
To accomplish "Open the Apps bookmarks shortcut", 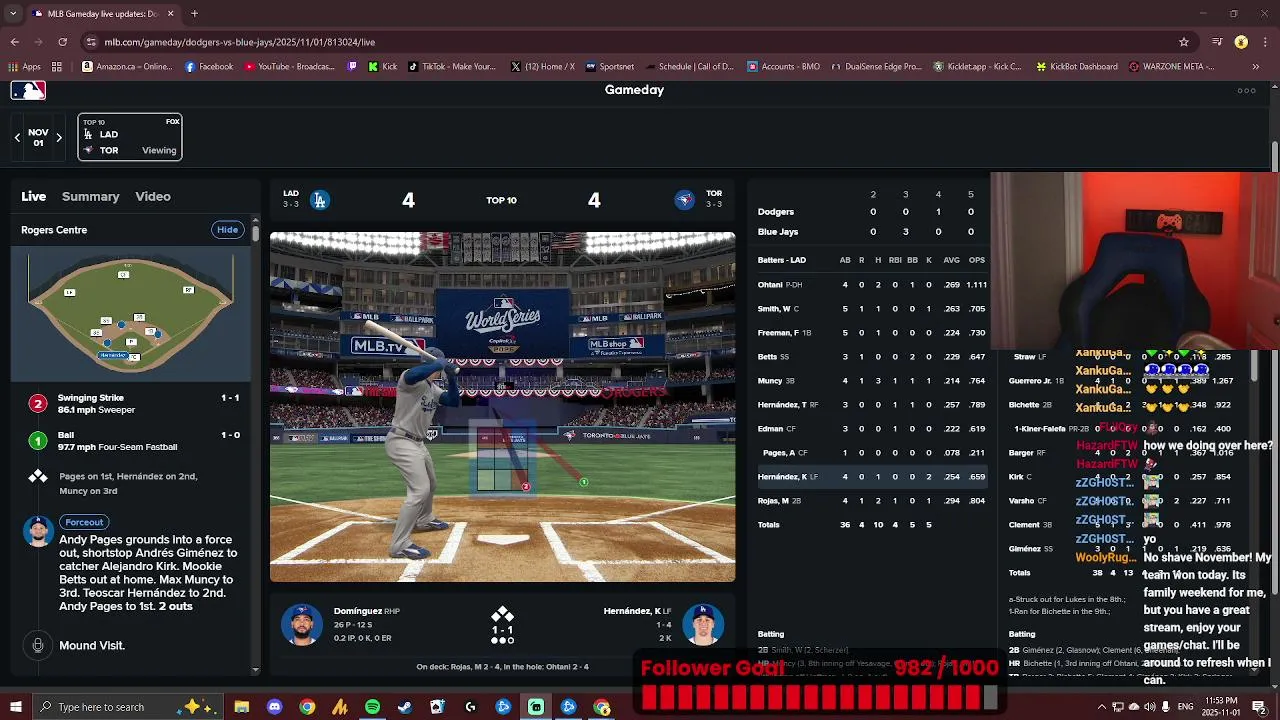I will pyautogui.click(x=26, y=67).
